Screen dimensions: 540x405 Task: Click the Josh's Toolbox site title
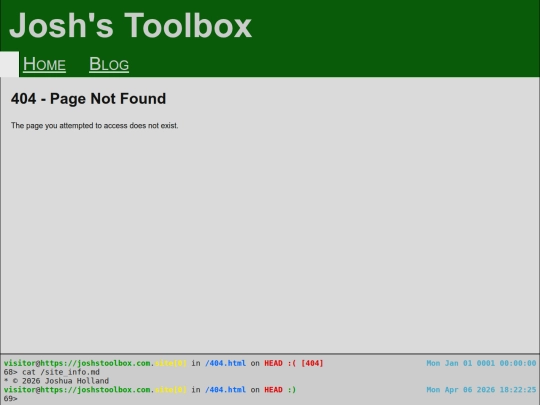[x=131, y=25]
